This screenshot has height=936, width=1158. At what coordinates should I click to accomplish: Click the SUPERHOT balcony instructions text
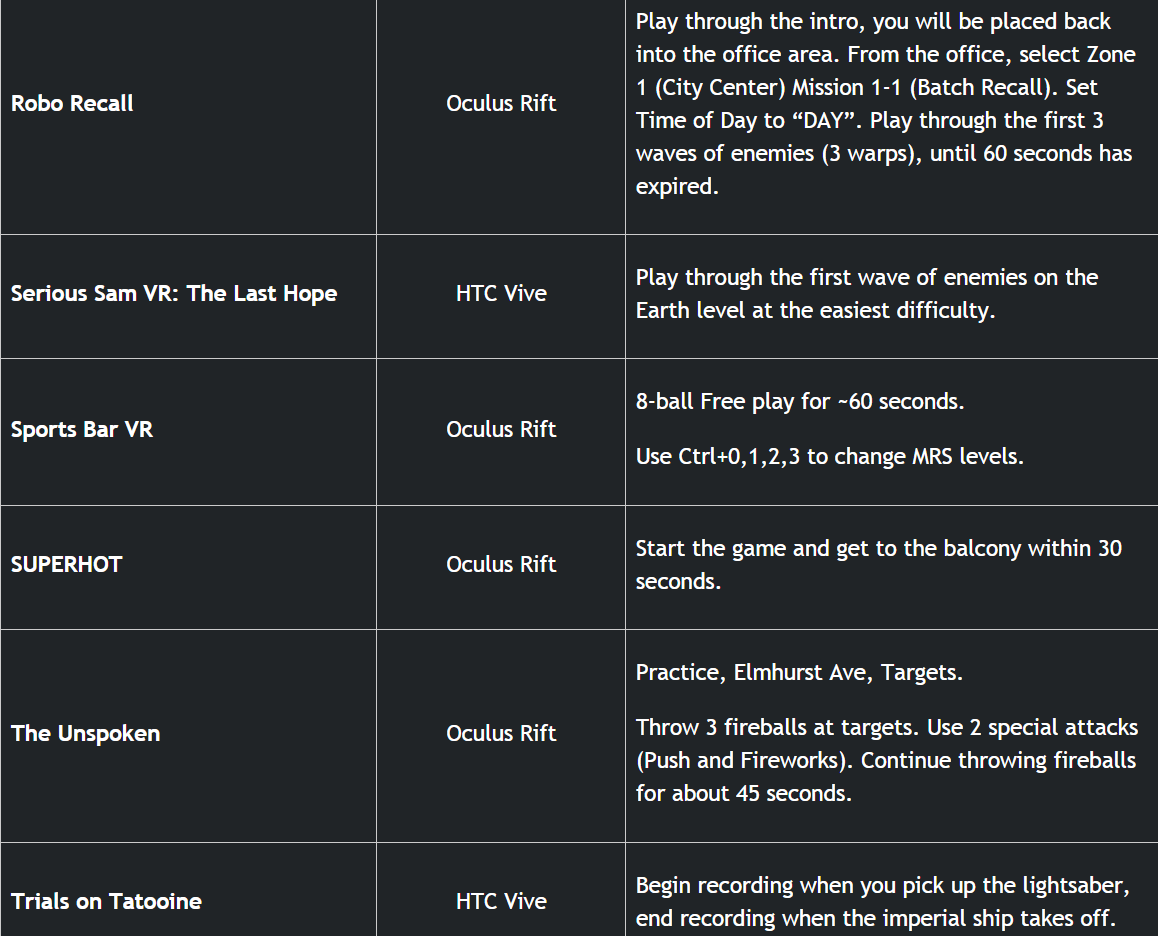[x=878, y=565]
